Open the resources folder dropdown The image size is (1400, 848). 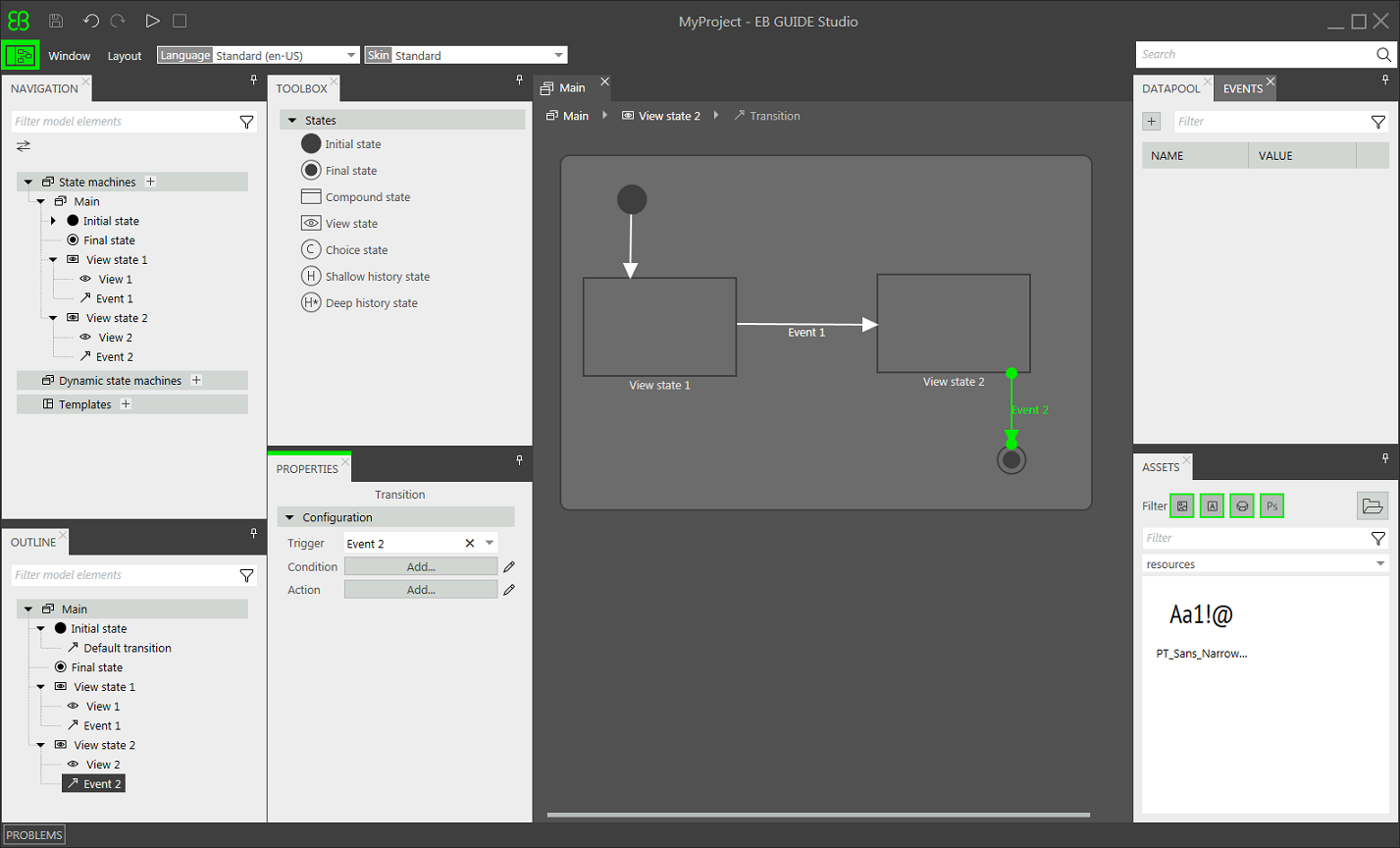tap(1380, 564)
